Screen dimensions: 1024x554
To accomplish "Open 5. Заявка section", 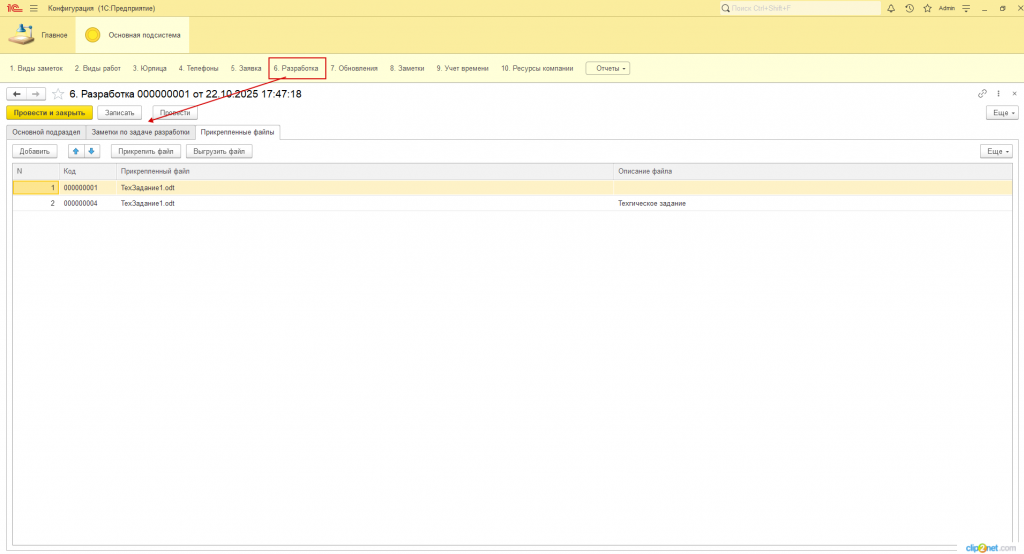I will (246, 69).
